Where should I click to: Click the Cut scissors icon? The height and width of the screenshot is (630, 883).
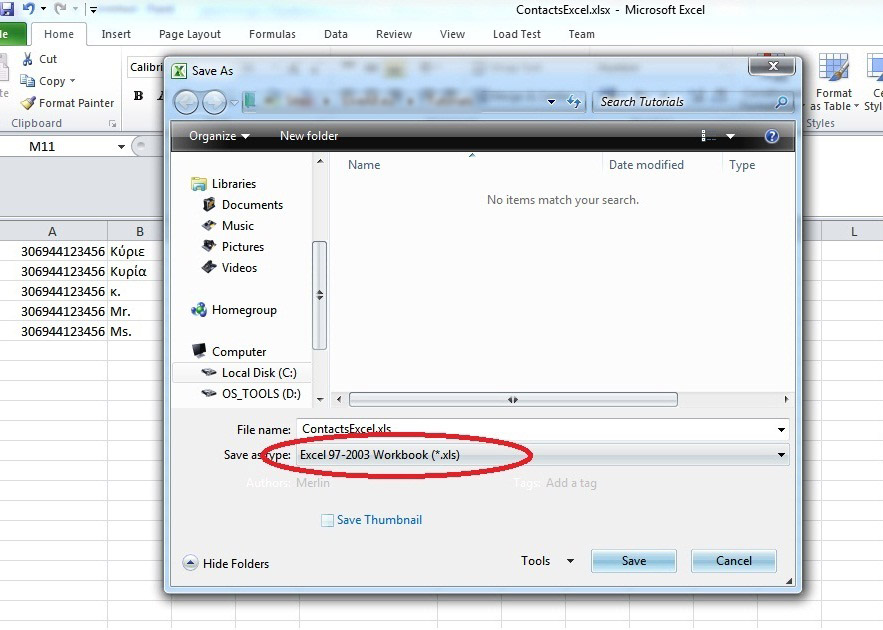(x=27, y=59)
